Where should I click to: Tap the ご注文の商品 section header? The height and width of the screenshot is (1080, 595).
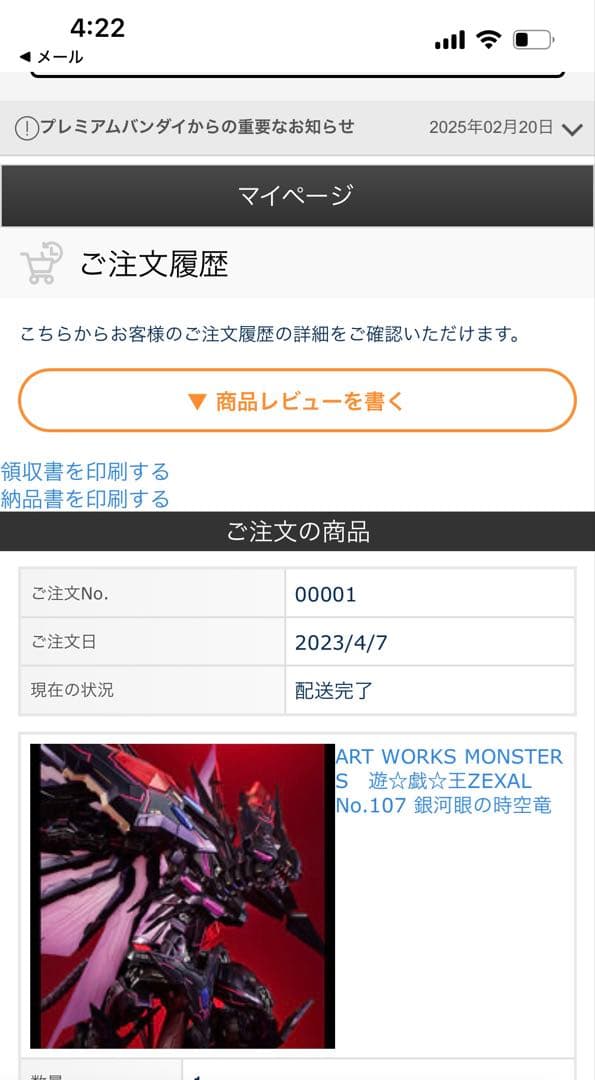(x=298, y=532)
